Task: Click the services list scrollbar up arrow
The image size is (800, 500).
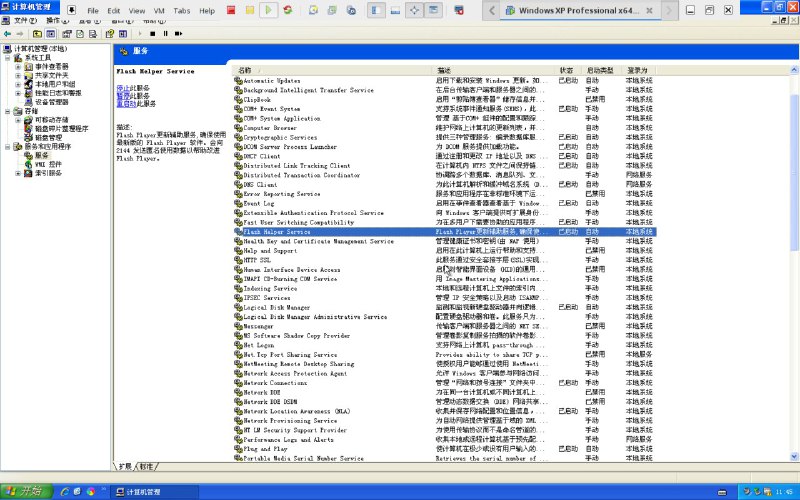Action: (794, 70)
